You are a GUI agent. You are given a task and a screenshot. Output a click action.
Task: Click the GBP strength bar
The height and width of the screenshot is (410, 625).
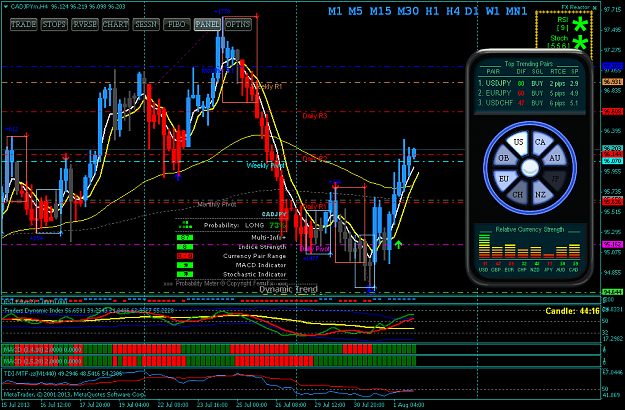point(497,253)
